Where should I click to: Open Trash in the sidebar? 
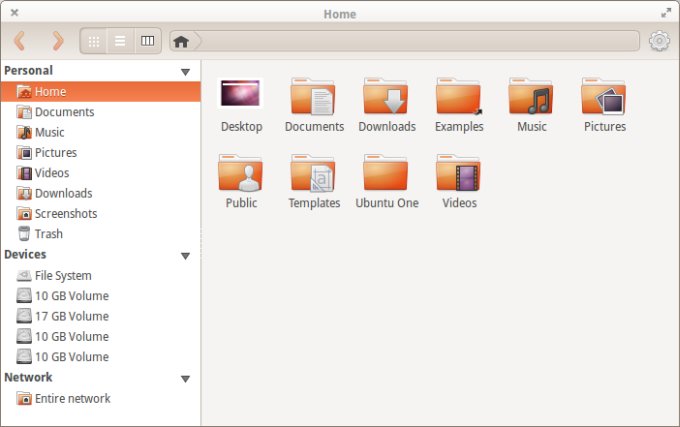click(x=101, y=234)
